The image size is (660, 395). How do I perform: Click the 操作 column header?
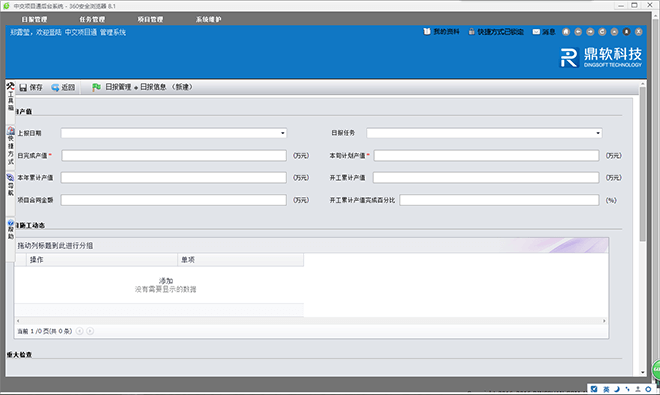102,260
